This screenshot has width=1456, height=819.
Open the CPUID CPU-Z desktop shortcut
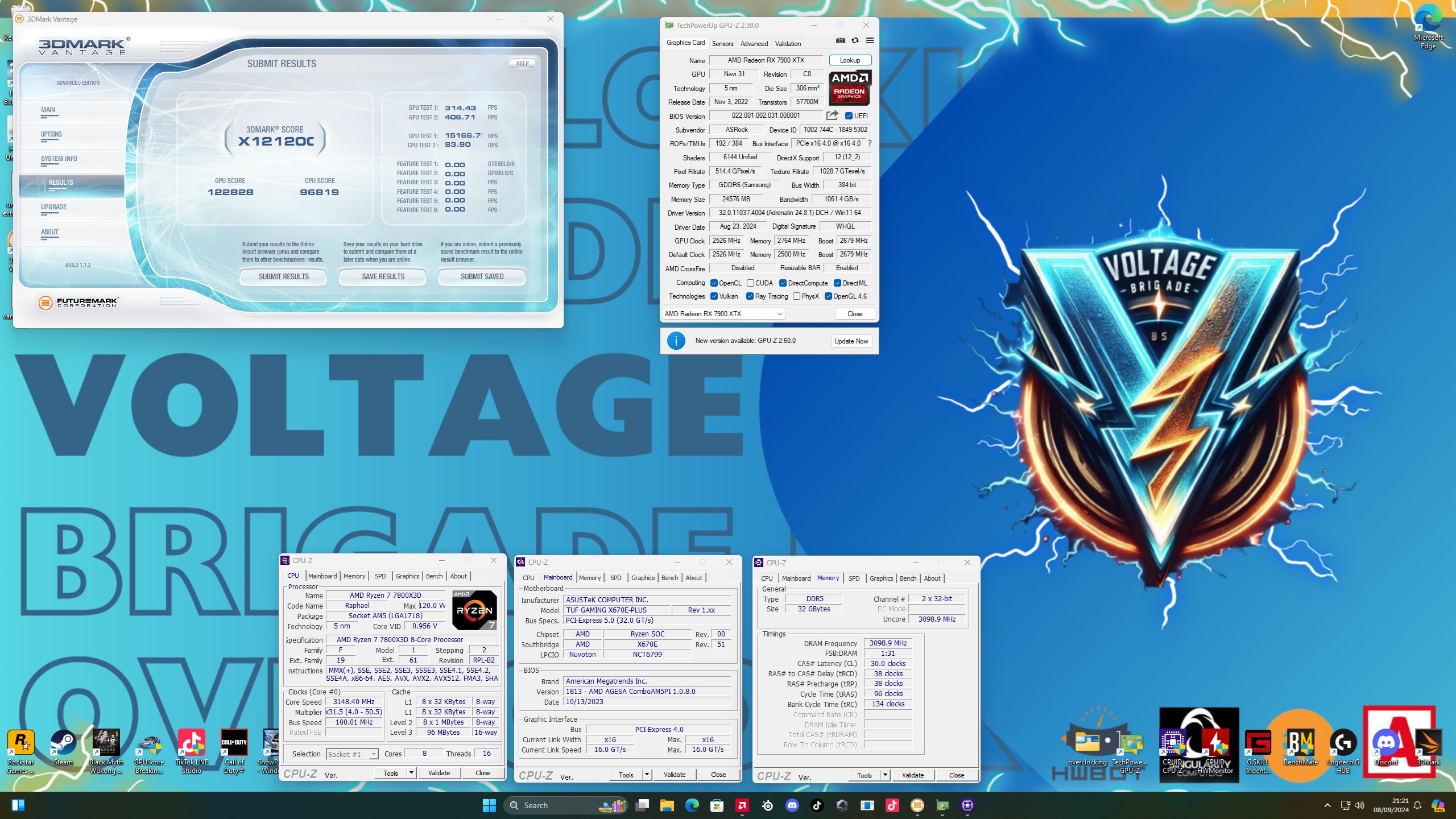[x=1172, y=751]
